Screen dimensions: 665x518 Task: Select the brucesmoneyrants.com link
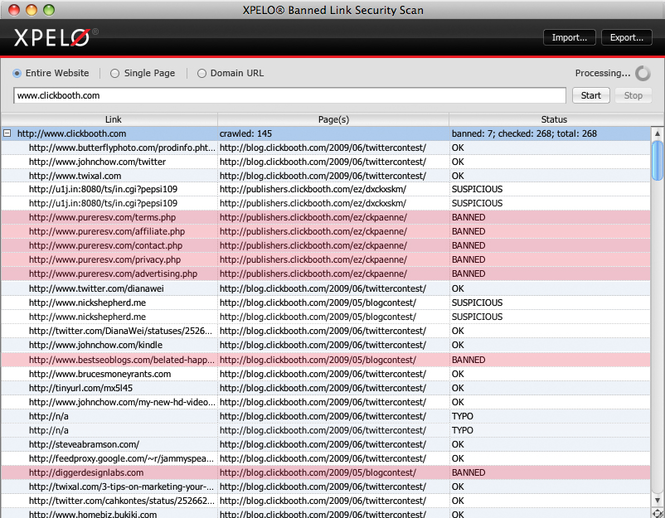(100, 374)
